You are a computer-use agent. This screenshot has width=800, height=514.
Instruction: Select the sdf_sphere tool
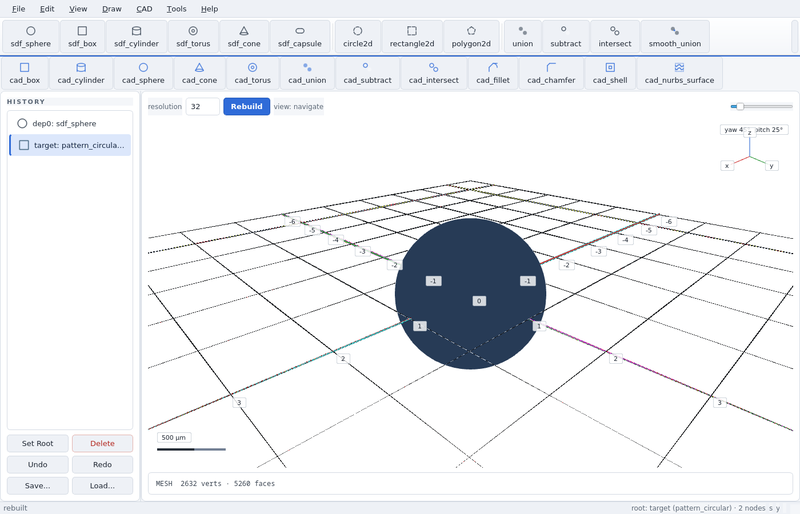pyautogui.click(x=31, y=37)
